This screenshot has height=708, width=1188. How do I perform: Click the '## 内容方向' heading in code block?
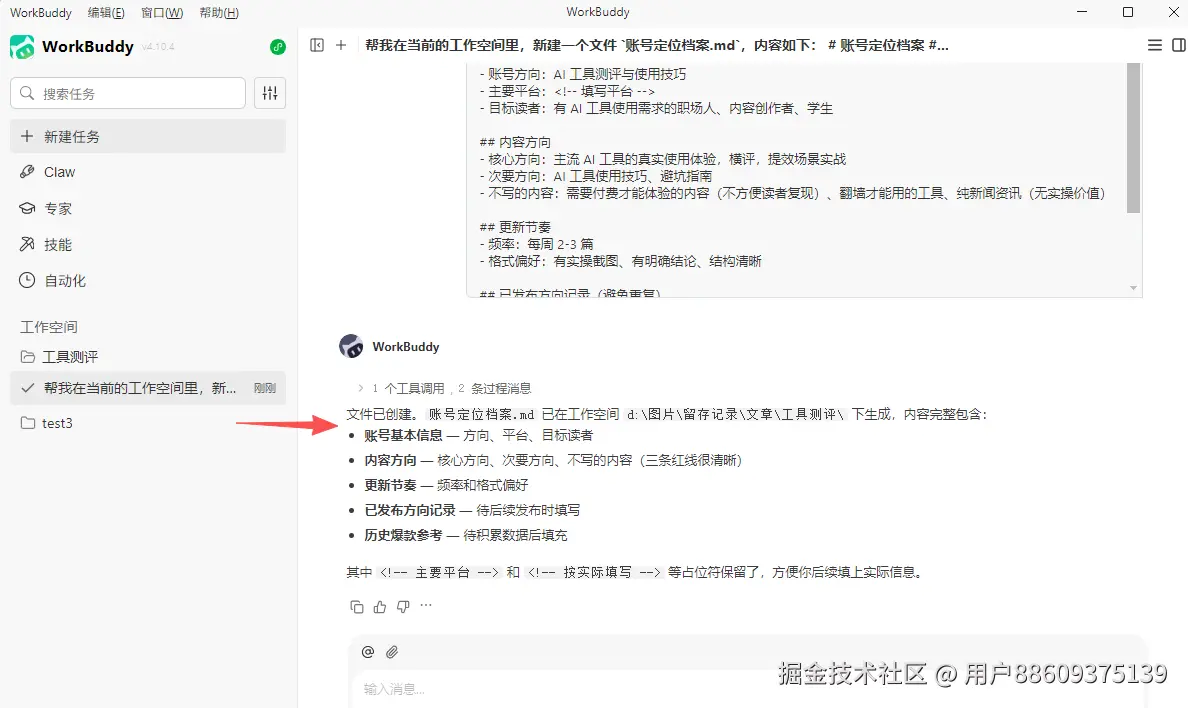click(x=515, y=143)
